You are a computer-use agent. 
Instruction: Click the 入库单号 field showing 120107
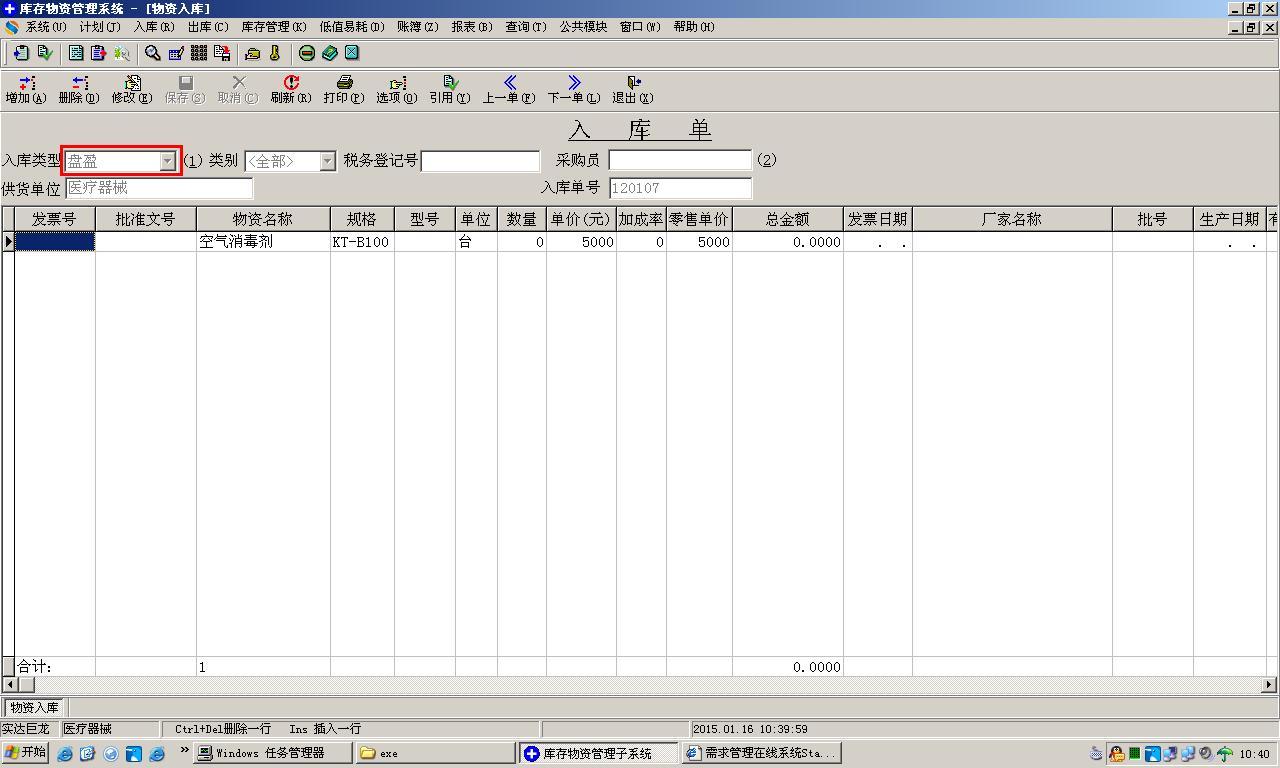point(680,188)
